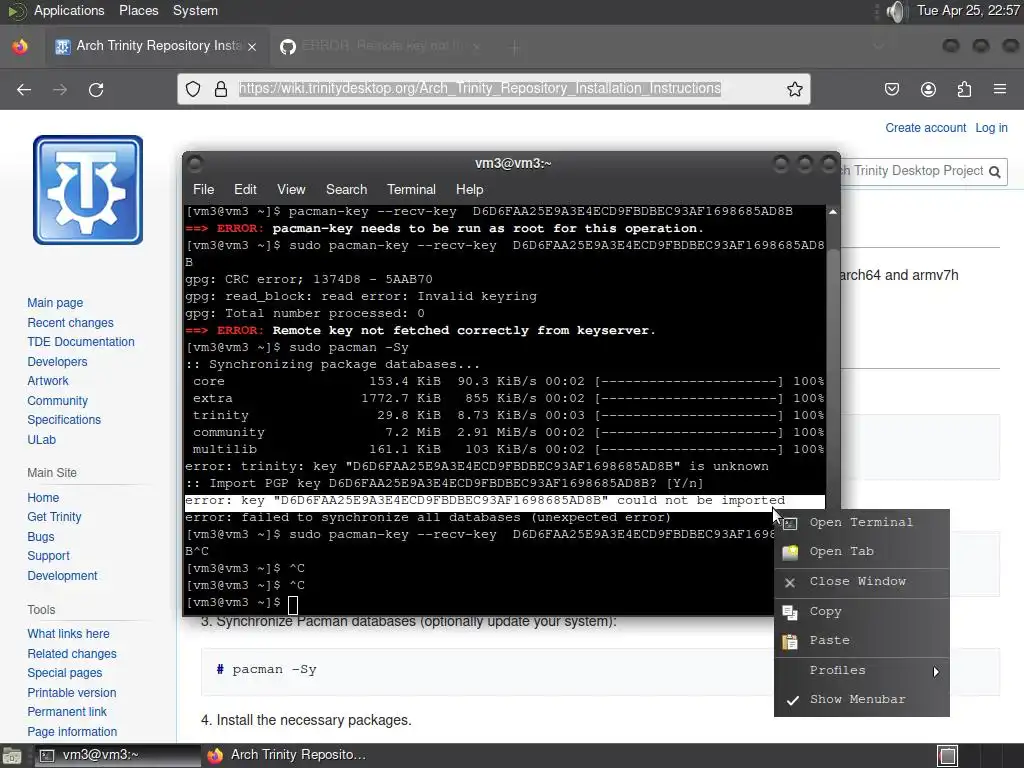Image resolution: width=1024 pixels, height=768 pixels.
Task: Click the highlighted 'could not be imported' error line
Action: (x=504, y=501)
